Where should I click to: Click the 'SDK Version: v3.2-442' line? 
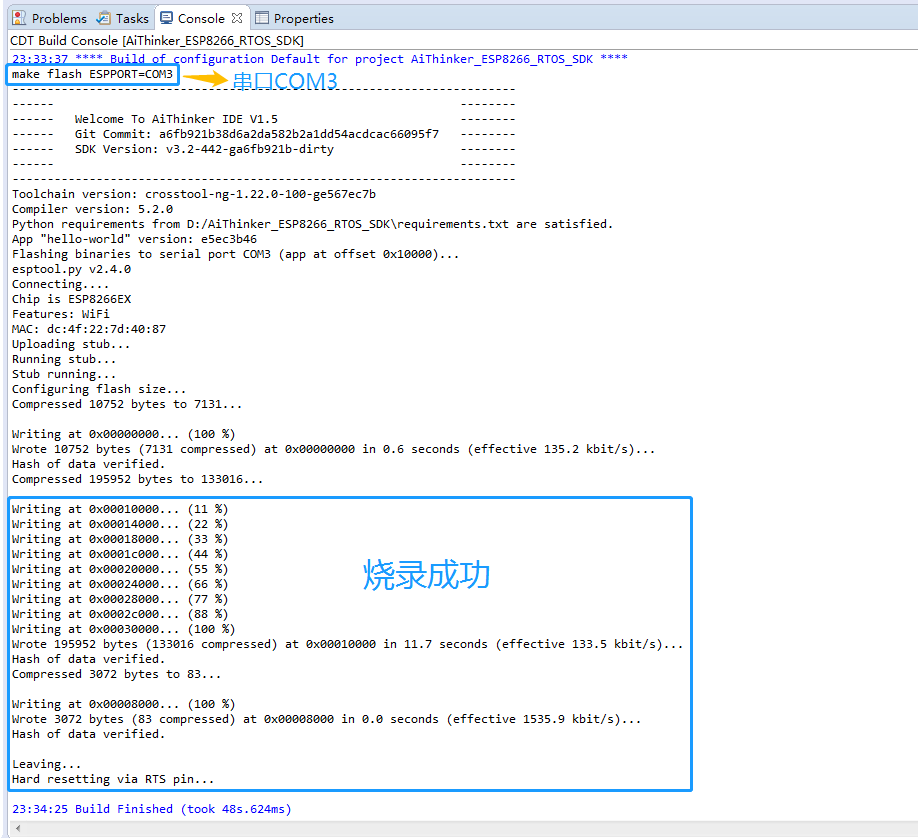click(x=204, y=149)
